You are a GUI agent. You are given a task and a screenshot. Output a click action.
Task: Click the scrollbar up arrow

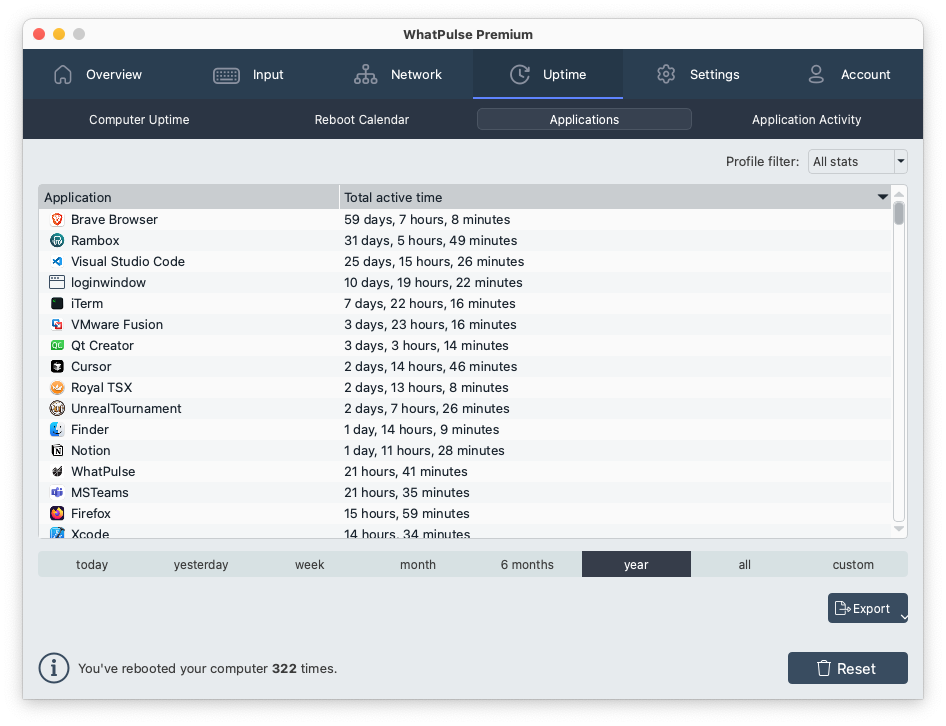click(899, 194)
